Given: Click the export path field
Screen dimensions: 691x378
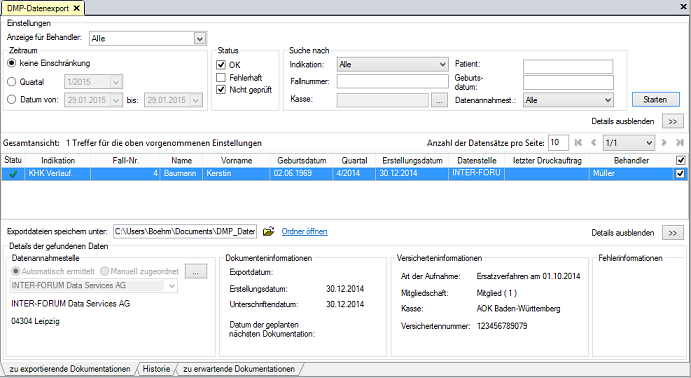Looking at the screenshot, I should pos(185,231).
